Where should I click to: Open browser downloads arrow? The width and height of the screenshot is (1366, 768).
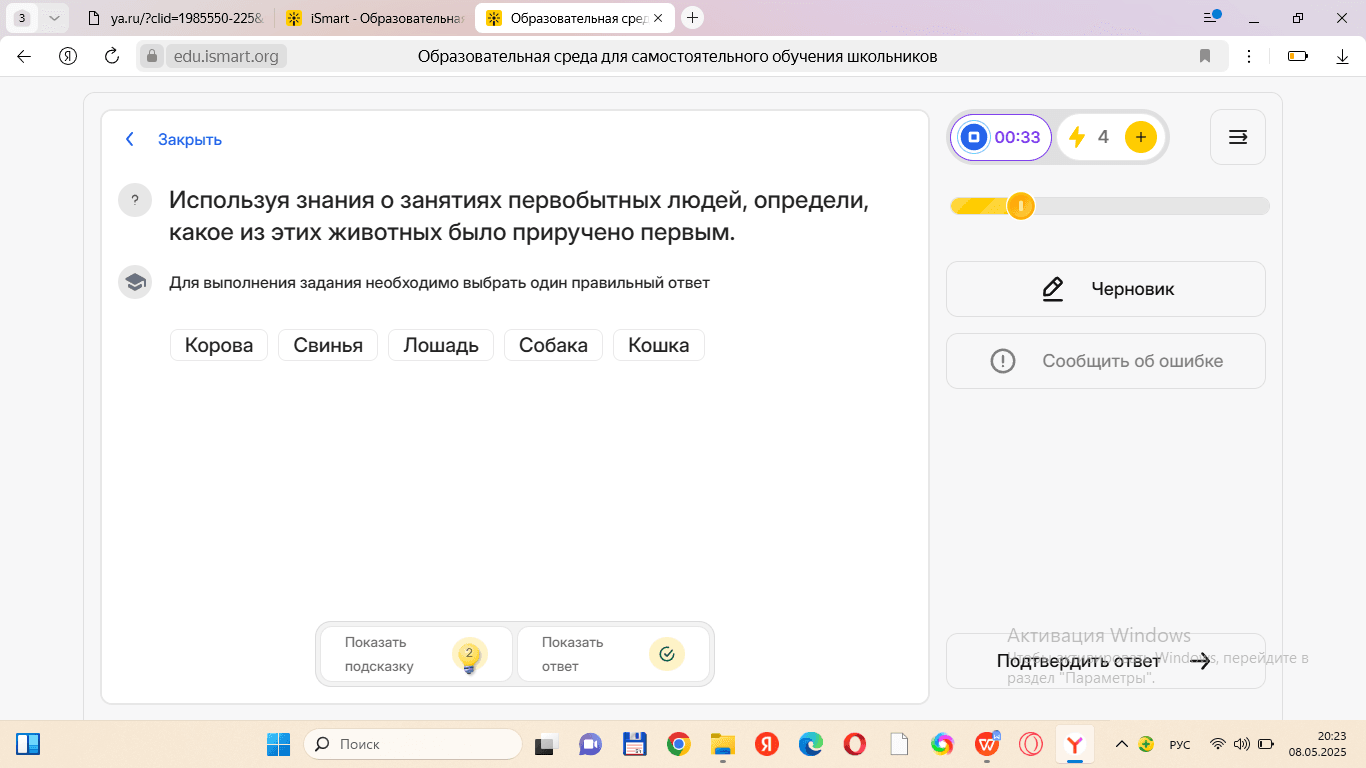pos(1343,56)
